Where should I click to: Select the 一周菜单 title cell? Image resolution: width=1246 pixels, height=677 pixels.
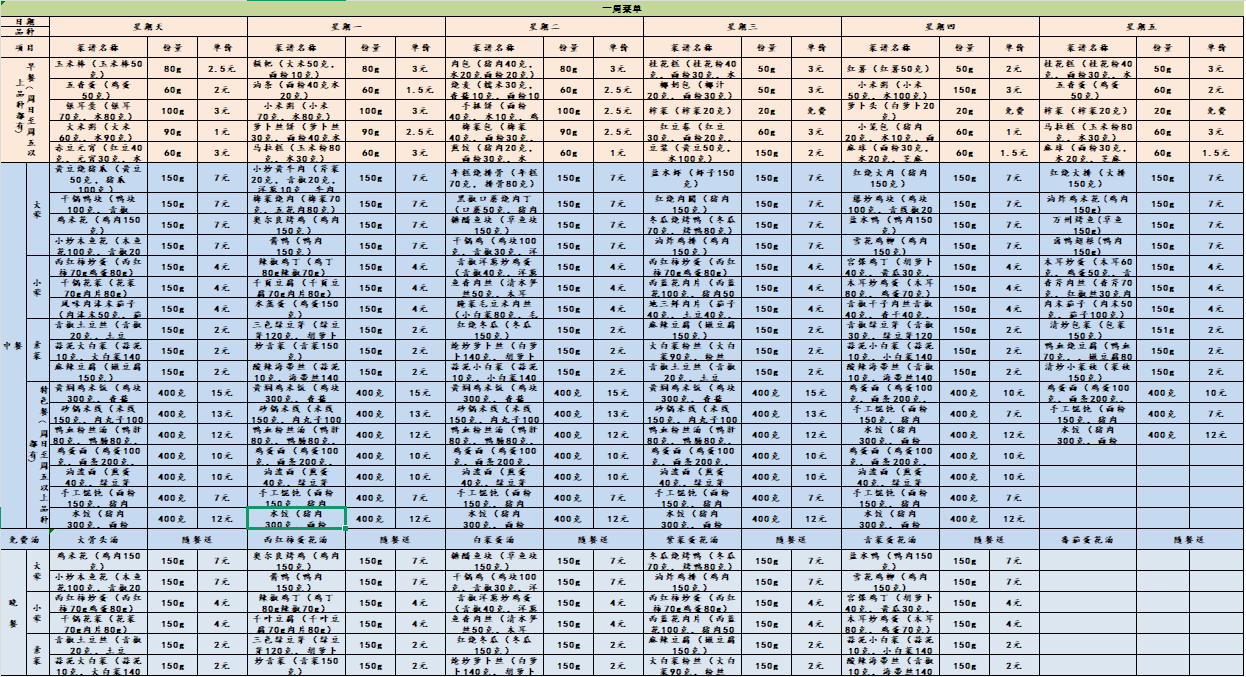(x=622, y=8)
